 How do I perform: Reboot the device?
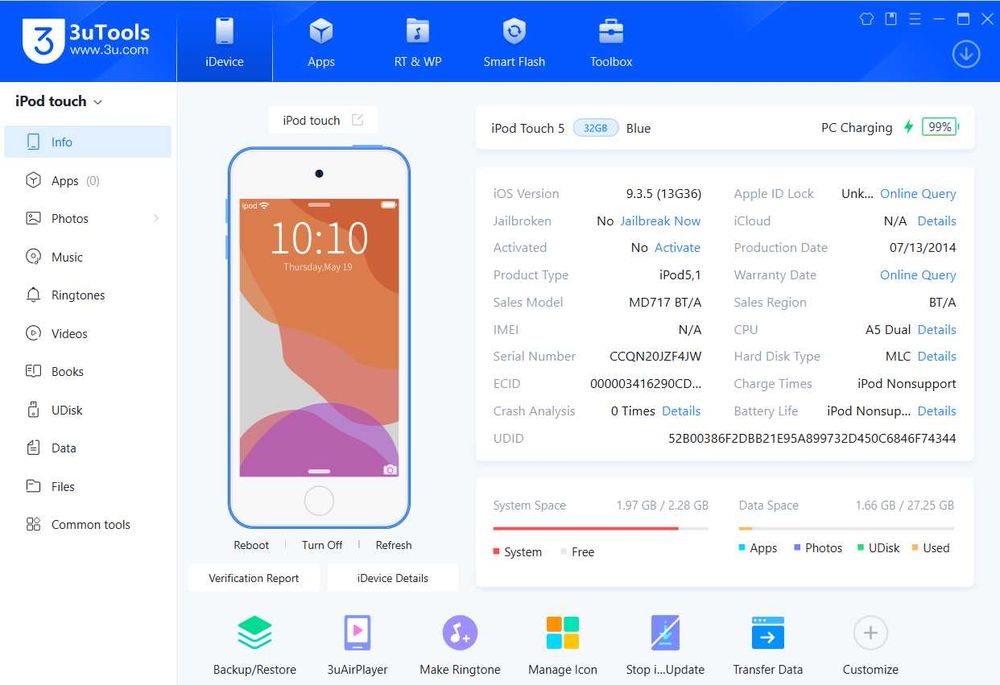click(x=251, y=545)
